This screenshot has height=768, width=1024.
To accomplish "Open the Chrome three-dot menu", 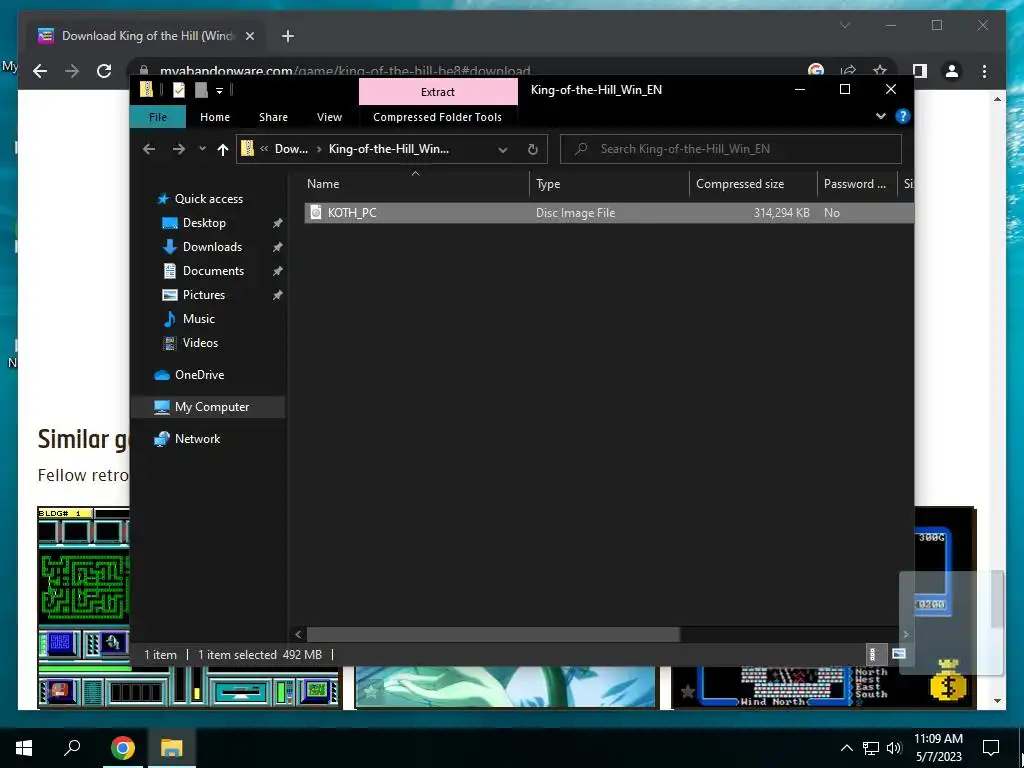I will (984, 71).
